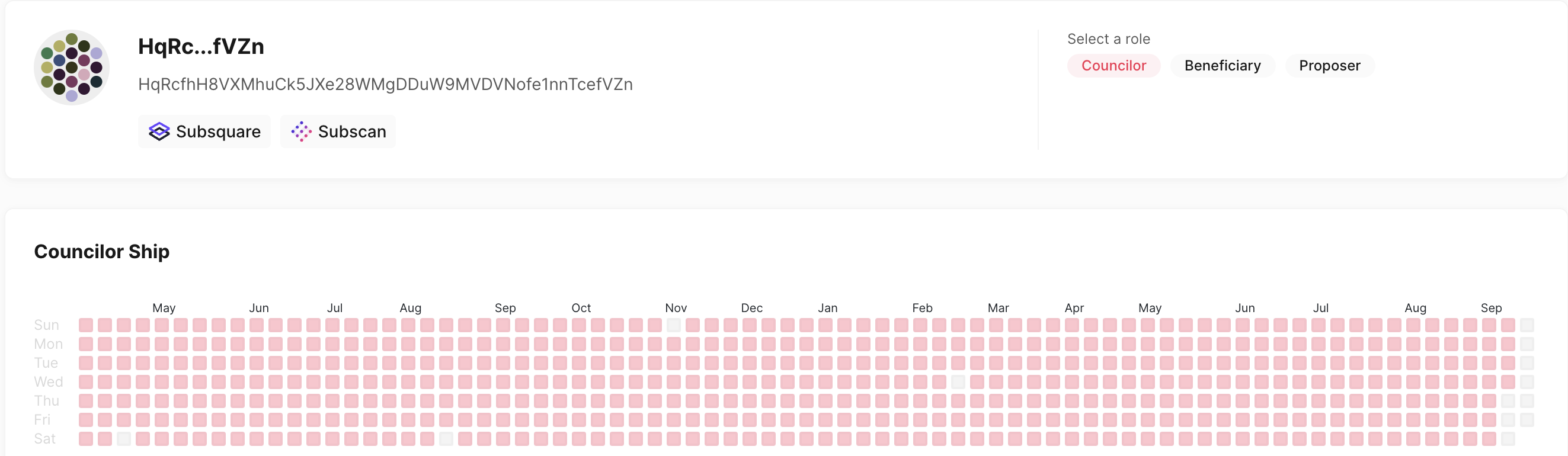
Task: Click the Sep label at the heatmap's far right
Action: [1492, 307]
